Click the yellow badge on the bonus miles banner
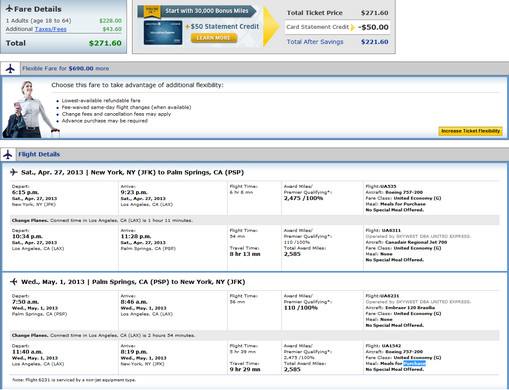 (x=152, y=11)
